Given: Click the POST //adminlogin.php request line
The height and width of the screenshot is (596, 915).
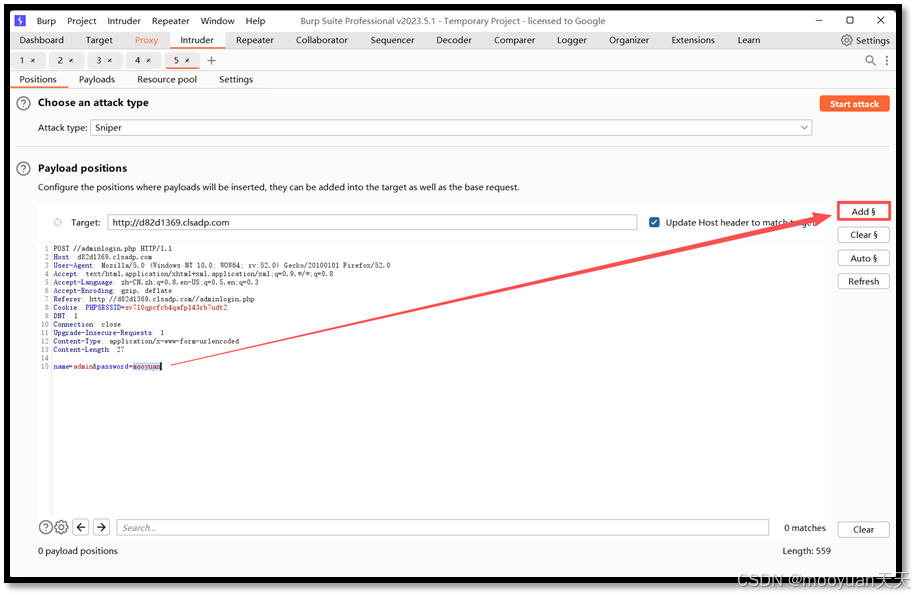Looking at the screenshot, I should pyautogui.click(x=113, y=249).
